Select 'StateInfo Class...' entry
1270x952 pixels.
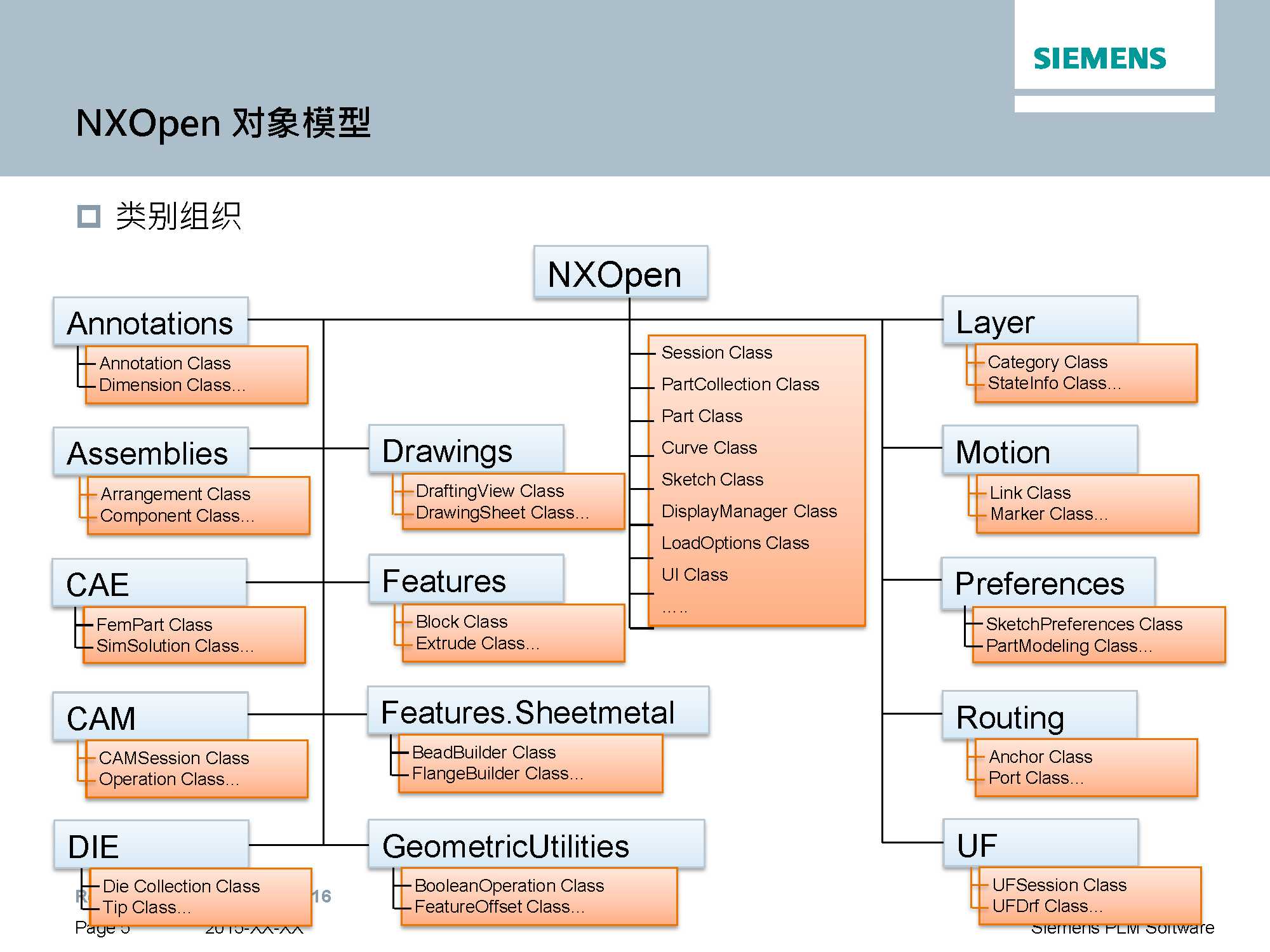(1055, 383)
